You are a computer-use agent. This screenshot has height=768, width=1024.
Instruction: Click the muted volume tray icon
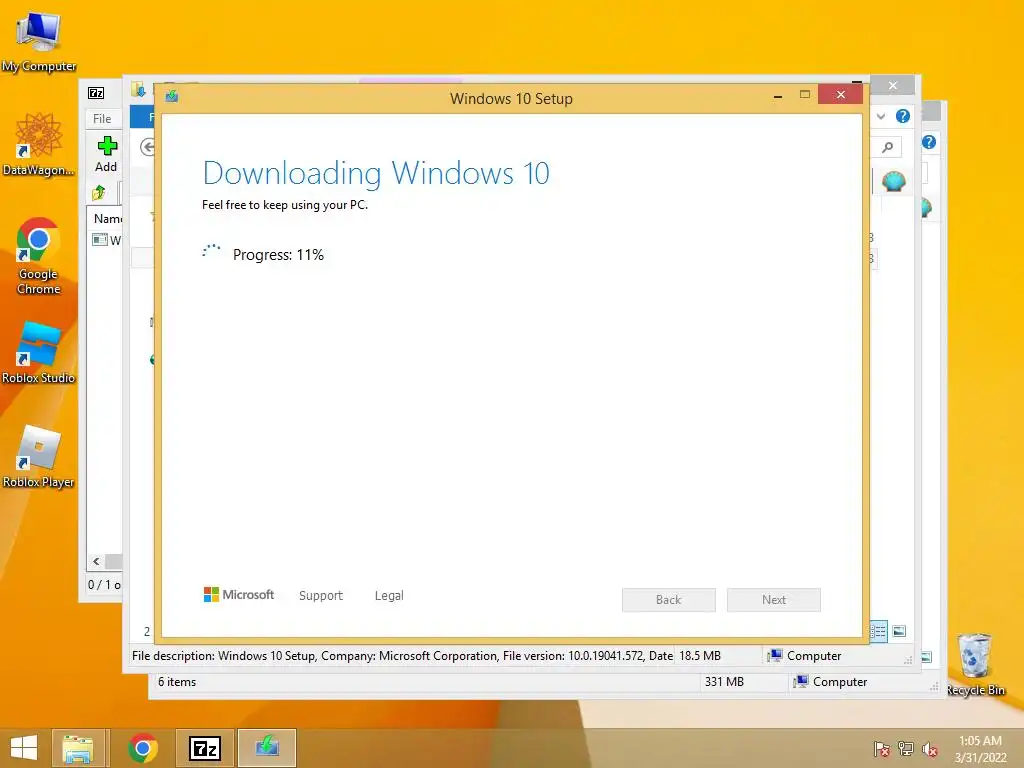coord(930,749)
